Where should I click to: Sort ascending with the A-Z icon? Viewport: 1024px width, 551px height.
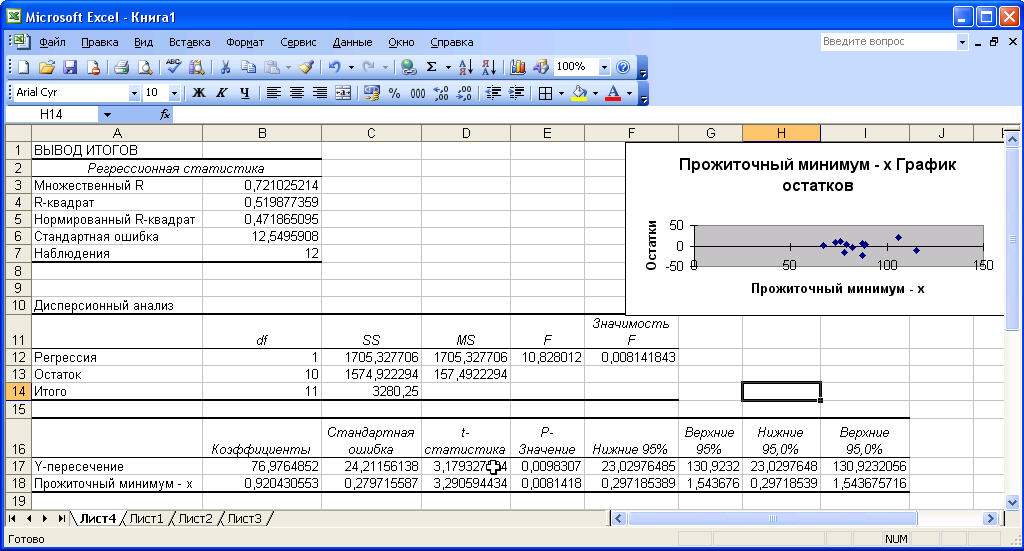466,67
